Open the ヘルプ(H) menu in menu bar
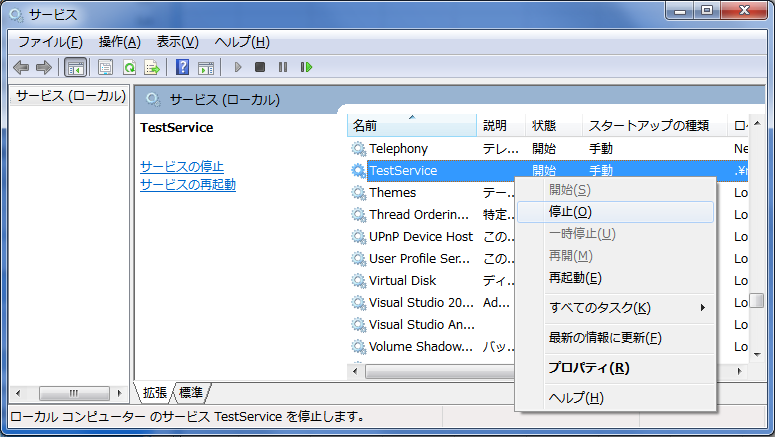This screenshot has width=775, height=437. (242, 42)
